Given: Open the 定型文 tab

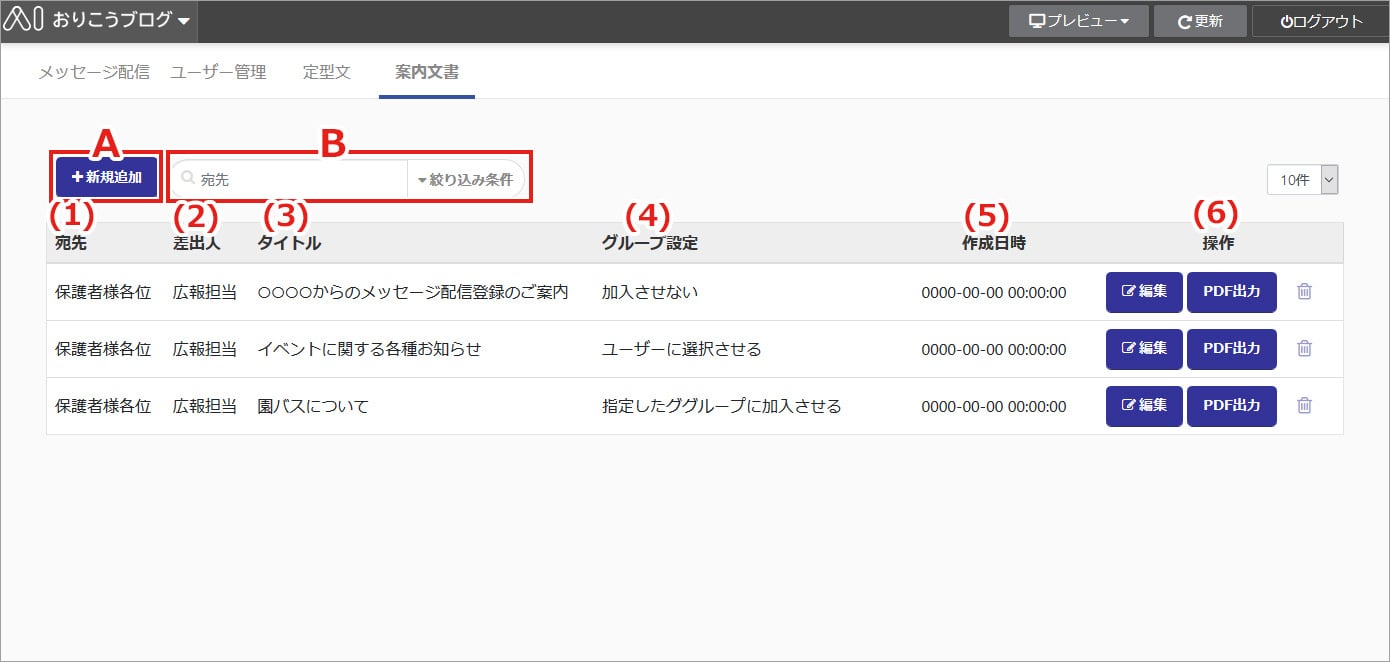Looking at the screenshot, I should (327, 72).
